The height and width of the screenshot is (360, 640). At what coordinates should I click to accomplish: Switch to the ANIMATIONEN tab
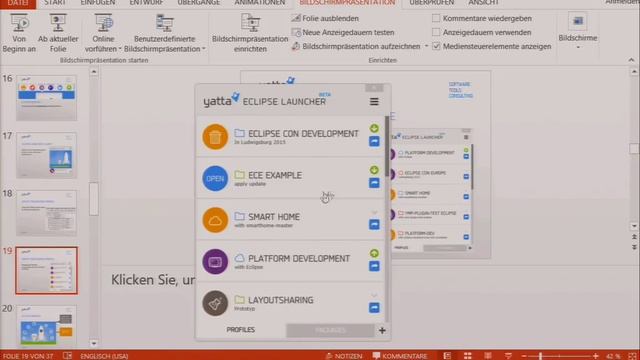point(260,3)
